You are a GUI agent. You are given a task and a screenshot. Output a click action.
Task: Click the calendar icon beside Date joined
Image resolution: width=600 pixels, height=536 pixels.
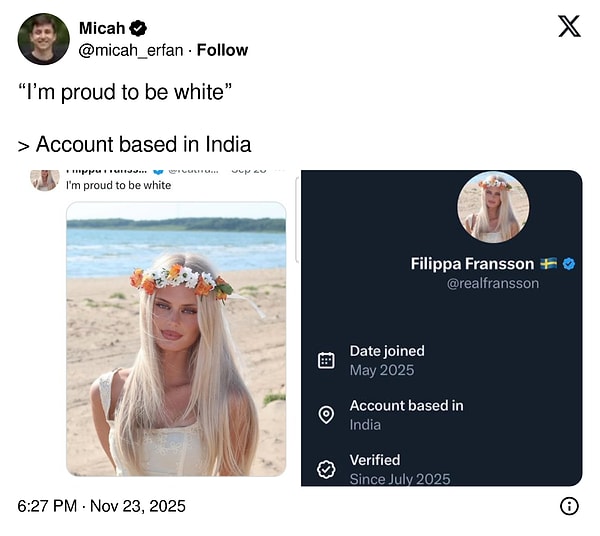pyautogui.click(x=326, y=361)
